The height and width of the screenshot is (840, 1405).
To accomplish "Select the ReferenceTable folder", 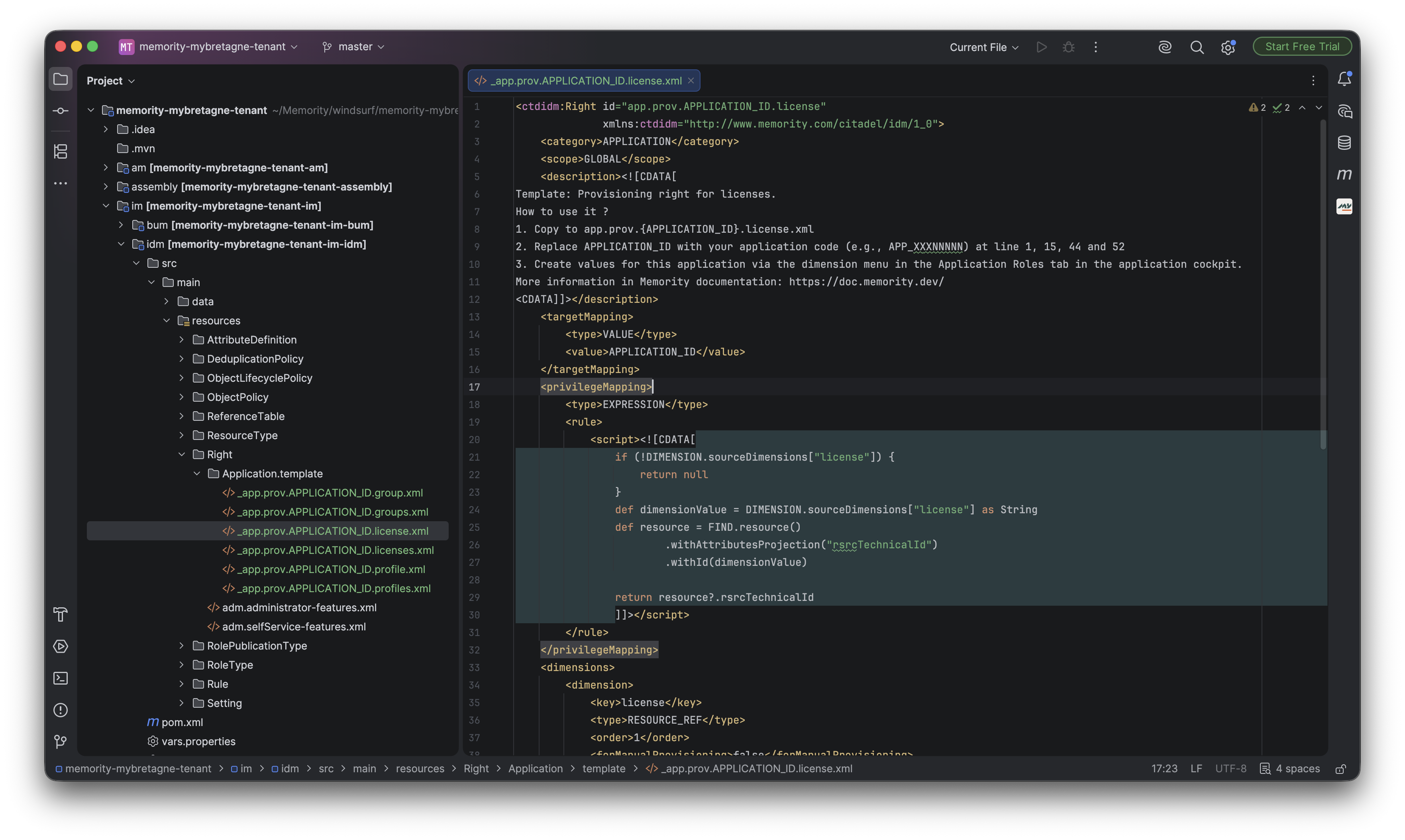I will (x=245, y=416).
